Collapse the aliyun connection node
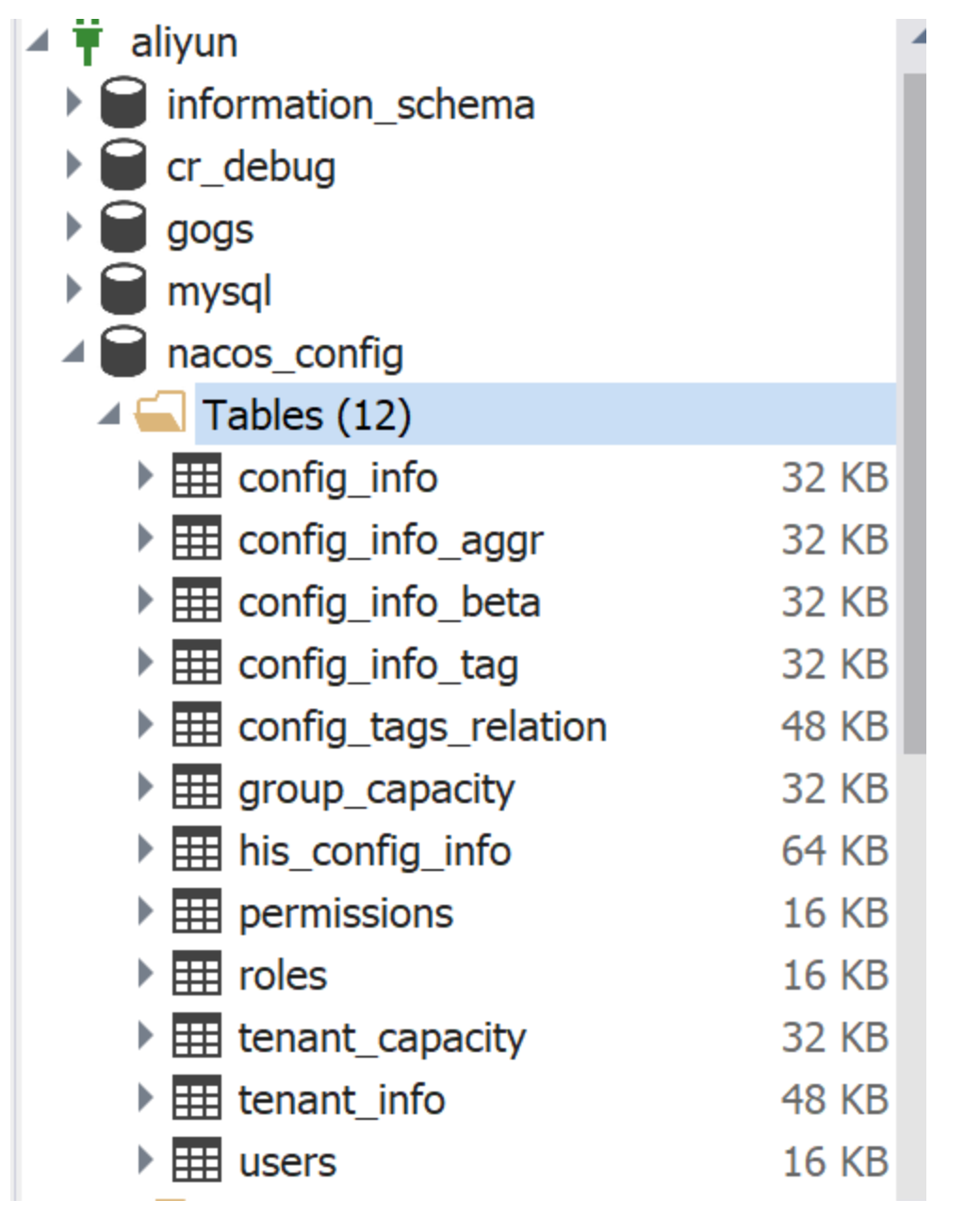The height and width of the screenshot is (1232, 965). tap(39, 41)
